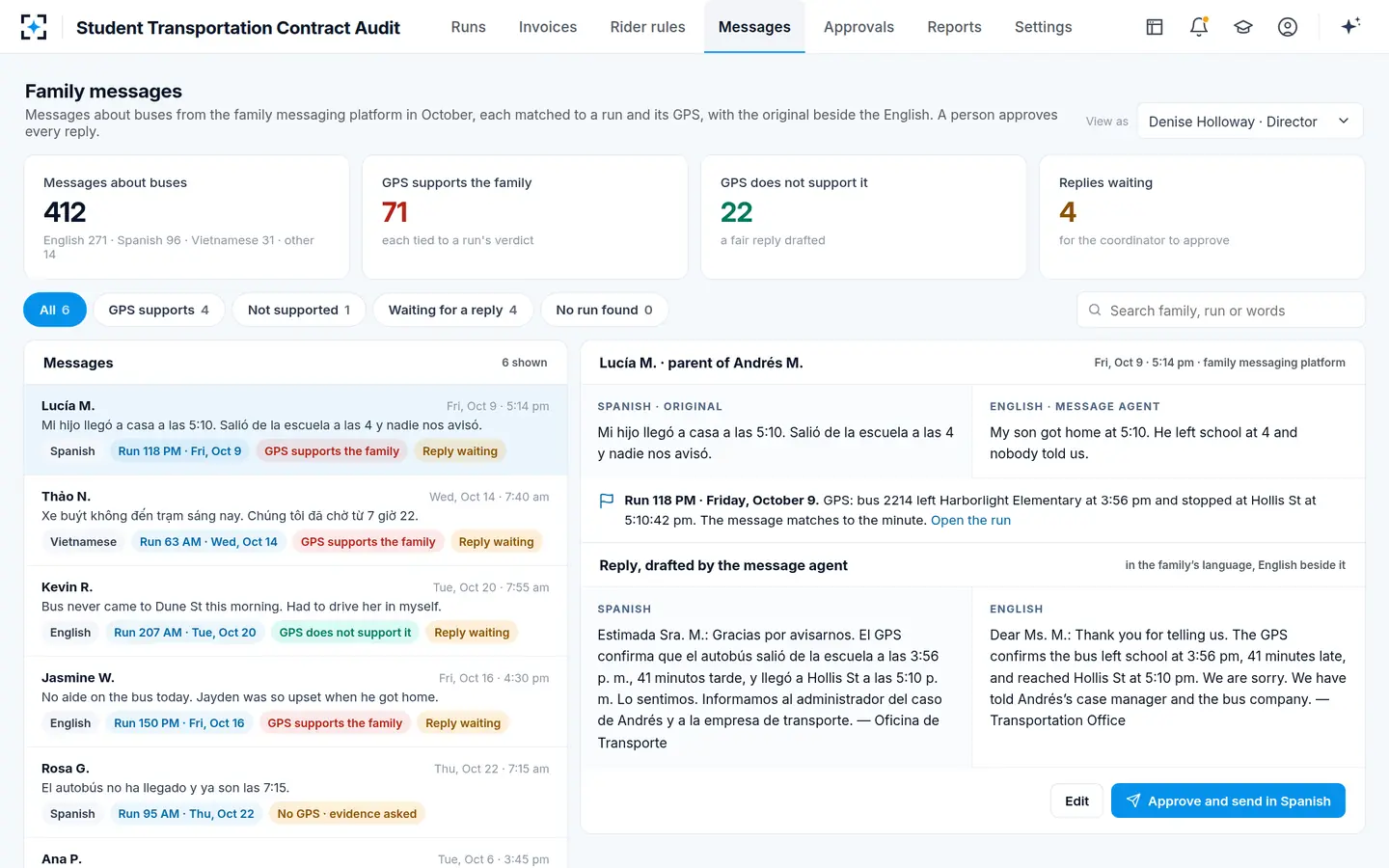Open Kevin R.'s message
1389x868 pixels.
coord(295,612)
